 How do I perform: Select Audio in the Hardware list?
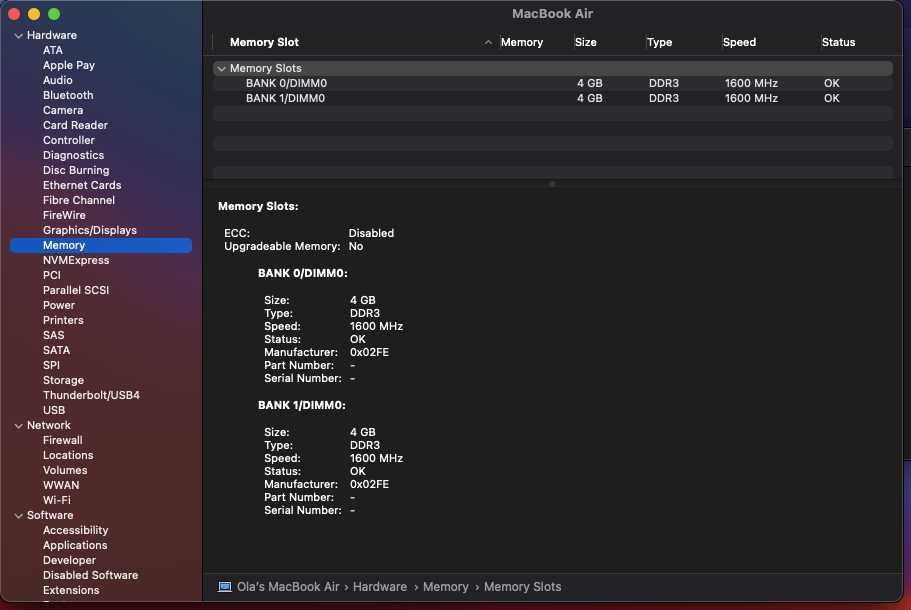tap(58, 80)
